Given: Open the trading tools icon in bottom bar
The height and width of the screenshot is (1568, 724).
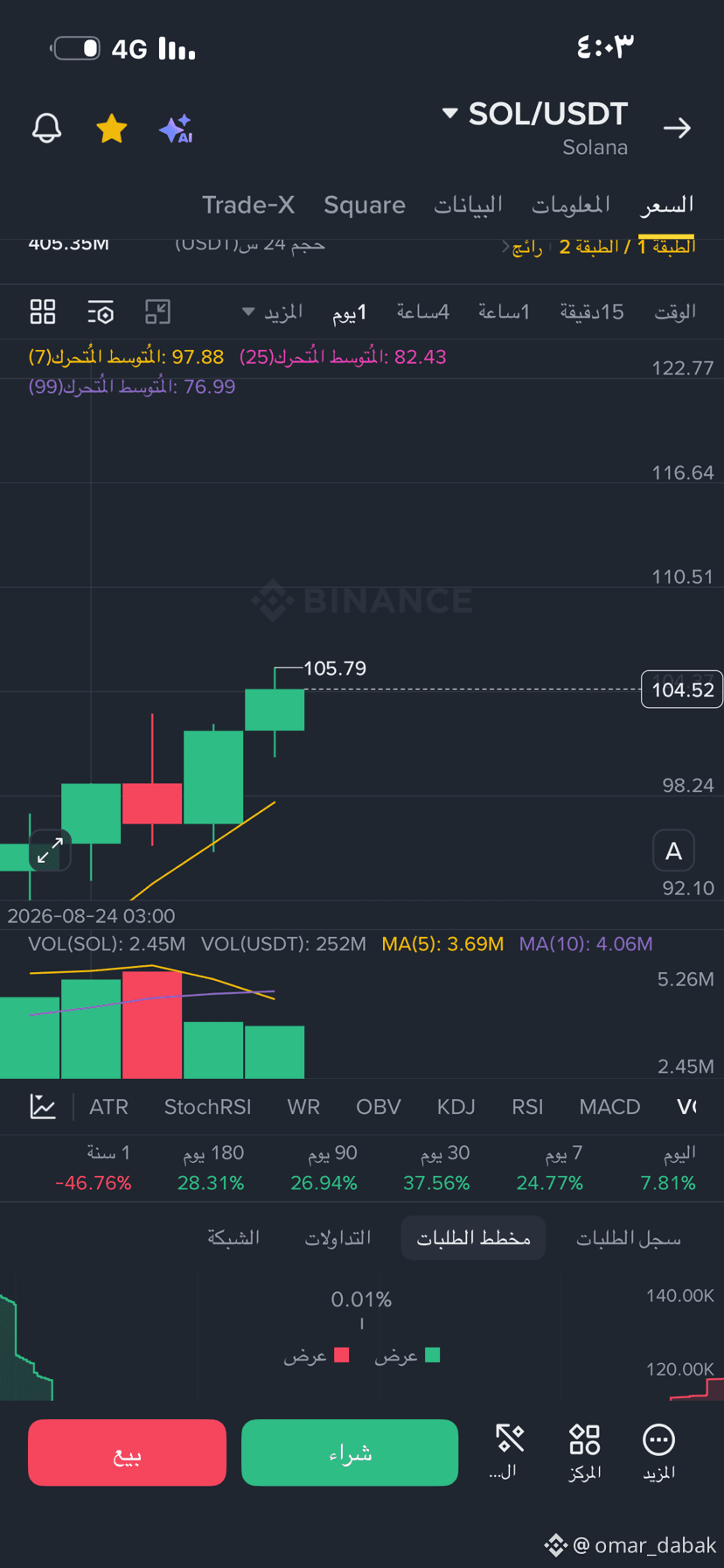Looking at the screenshot, I should click(510, 1450).
